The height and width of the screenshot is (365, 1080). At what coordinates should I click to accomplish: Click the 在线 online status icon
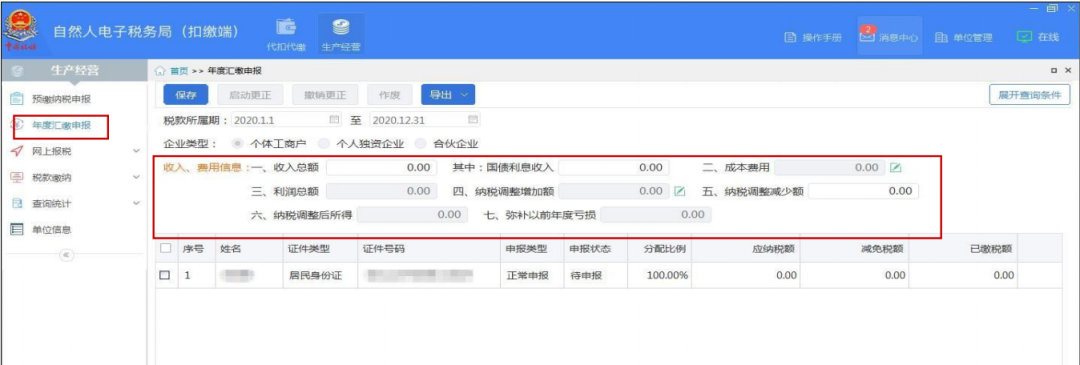[x=1024, y=37]
